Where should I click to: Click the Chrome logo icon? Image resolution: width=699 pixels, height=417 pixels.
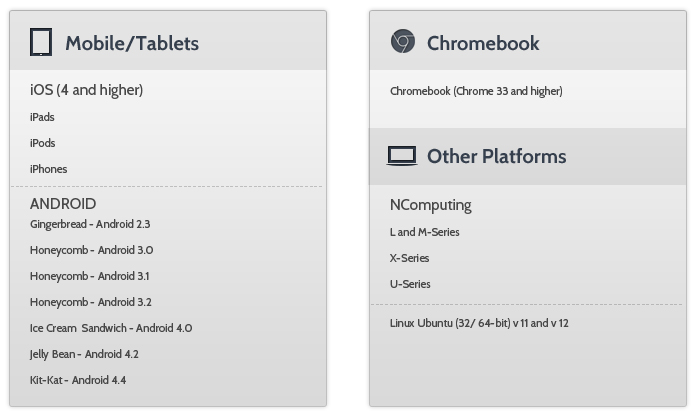403,41
